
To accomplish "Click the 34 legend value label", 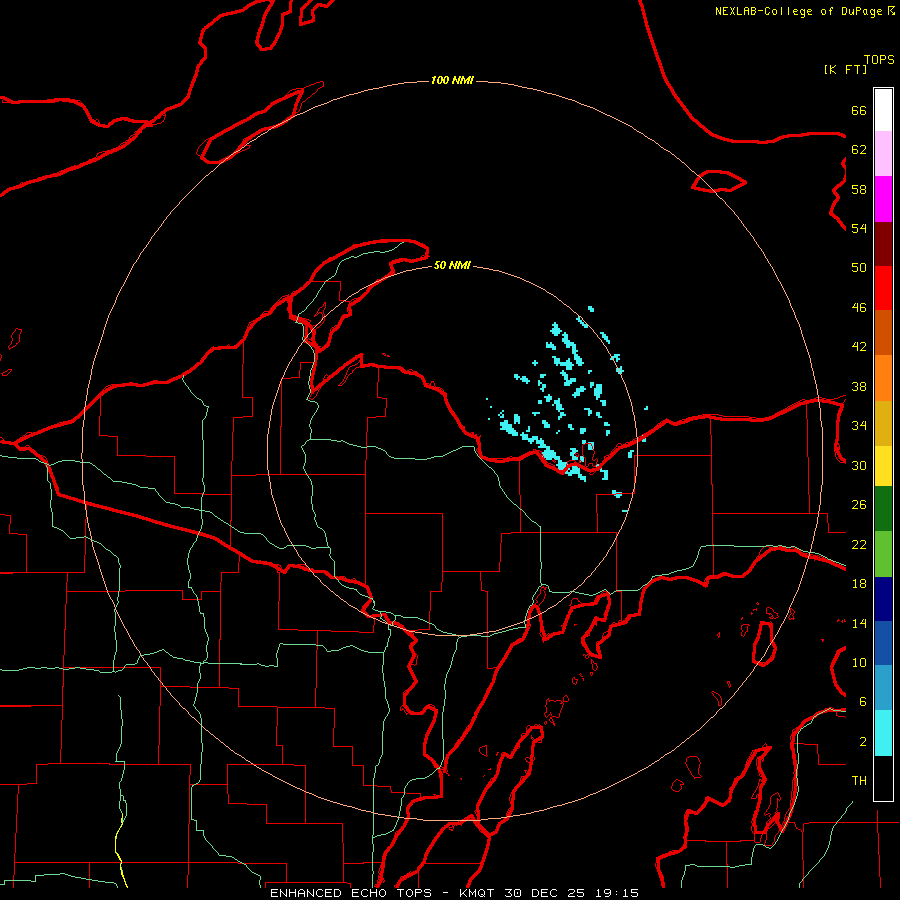I will coord(859,426).
